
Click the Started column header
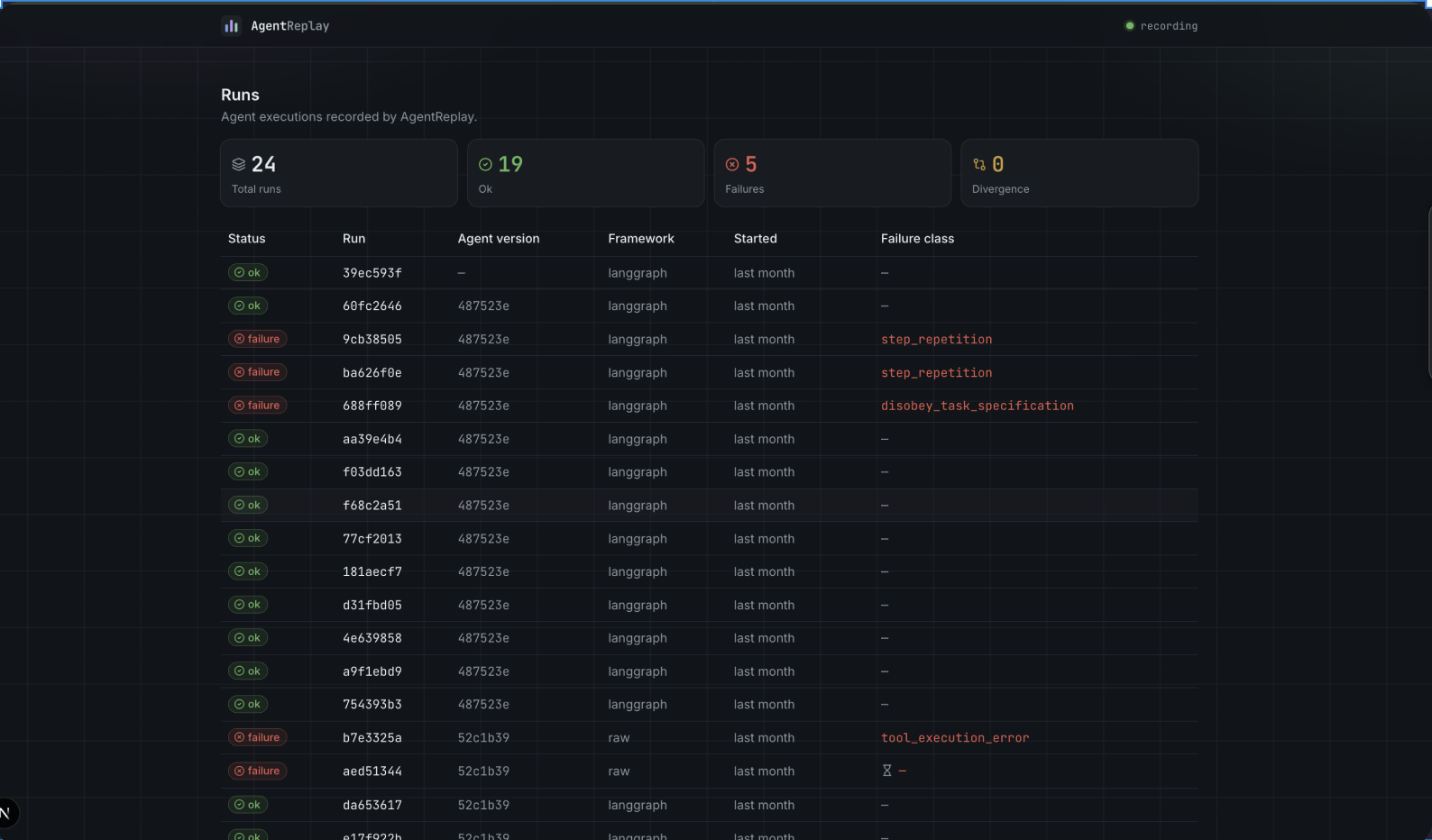[756, 239]
